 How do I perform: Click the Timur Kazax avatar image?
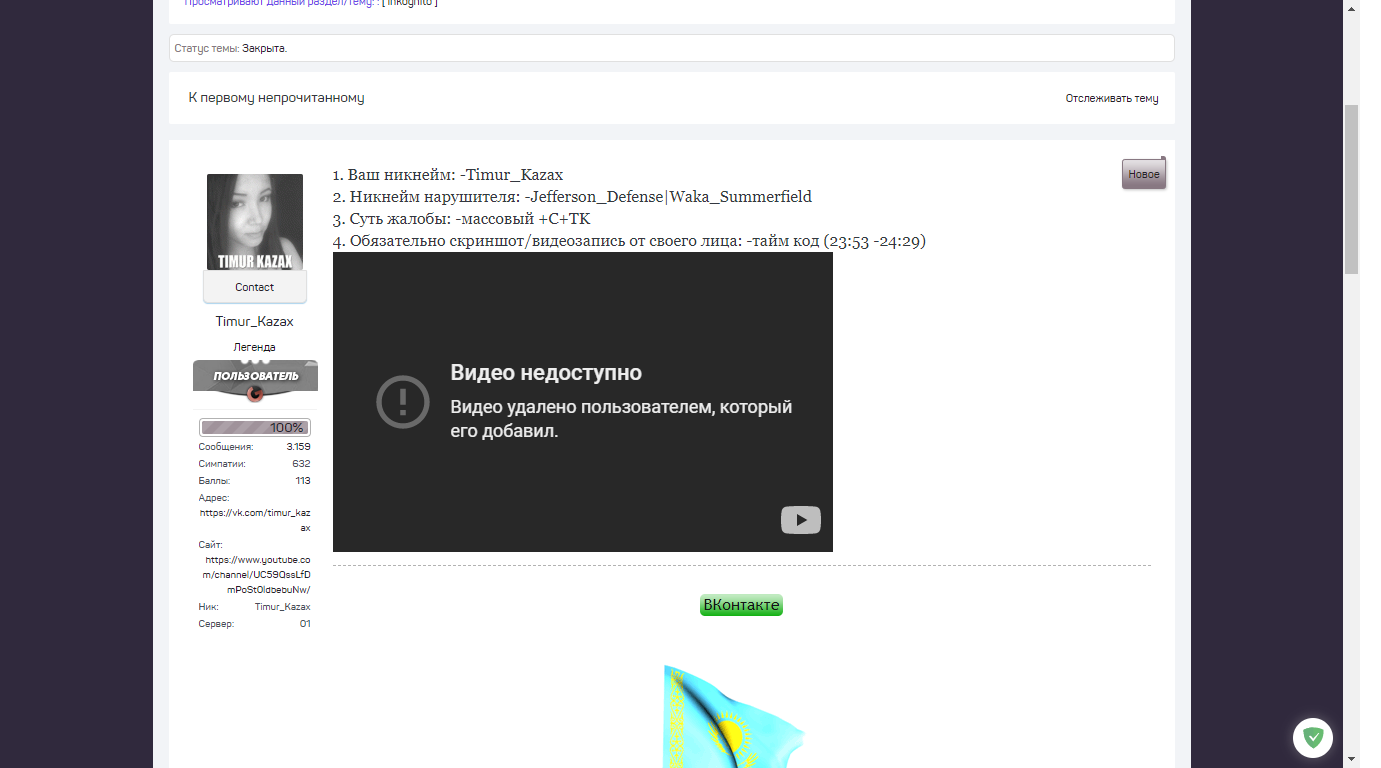(255, 222)
